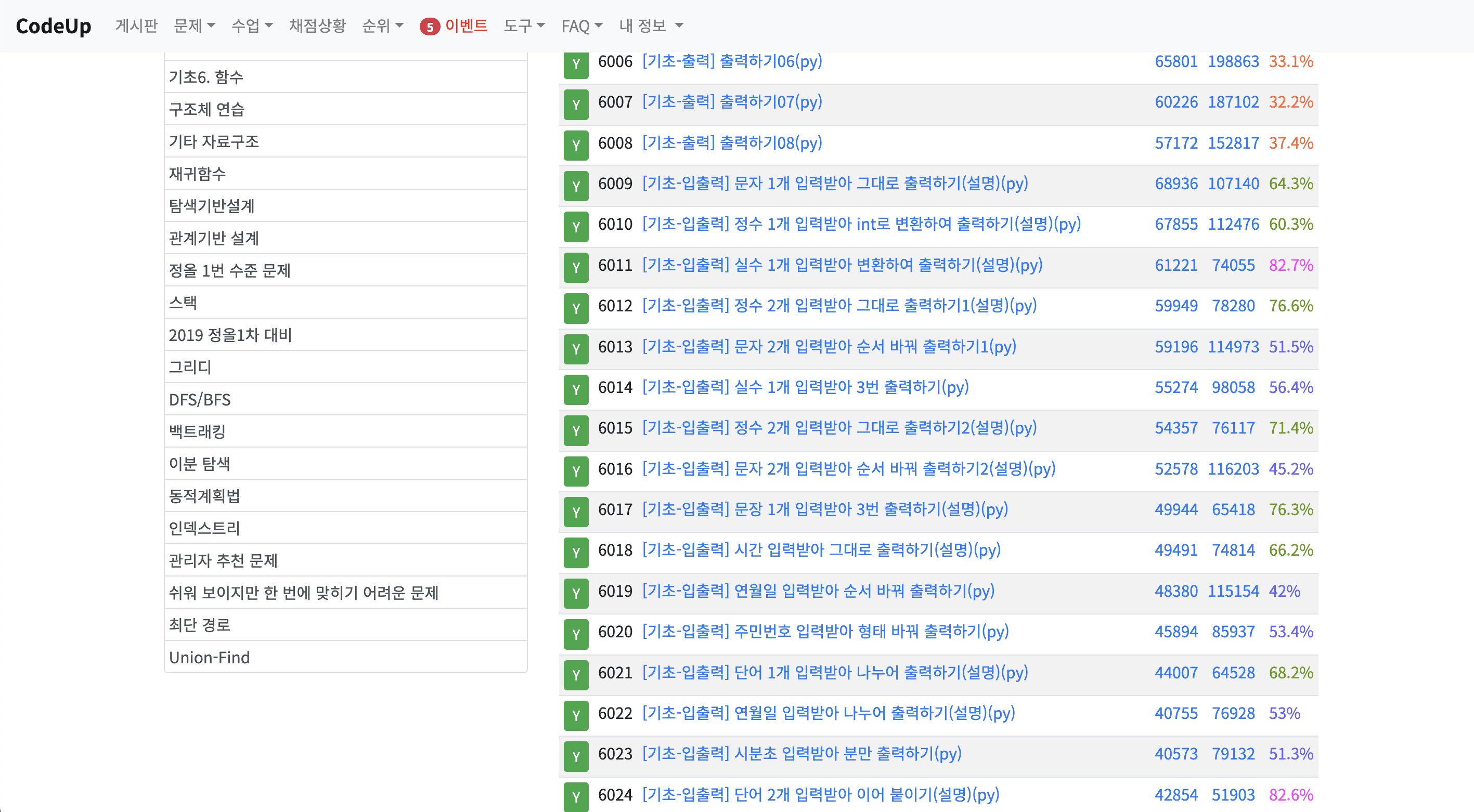Click submission count 76928 for problem 6022
This screenshot has width=1474, height=812.
(x=1233, y=714)
